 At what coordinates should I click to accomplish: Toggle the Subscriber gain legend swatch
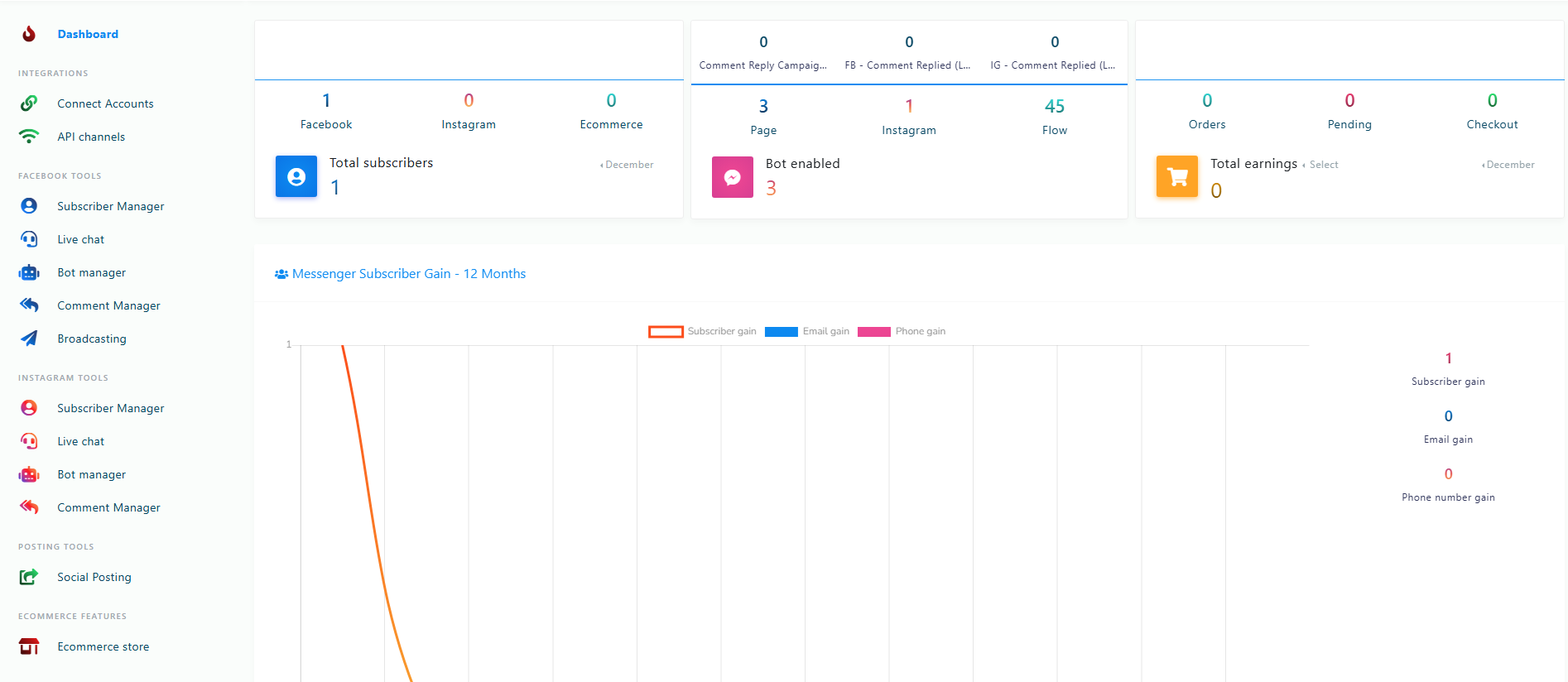tap(666, 332)
